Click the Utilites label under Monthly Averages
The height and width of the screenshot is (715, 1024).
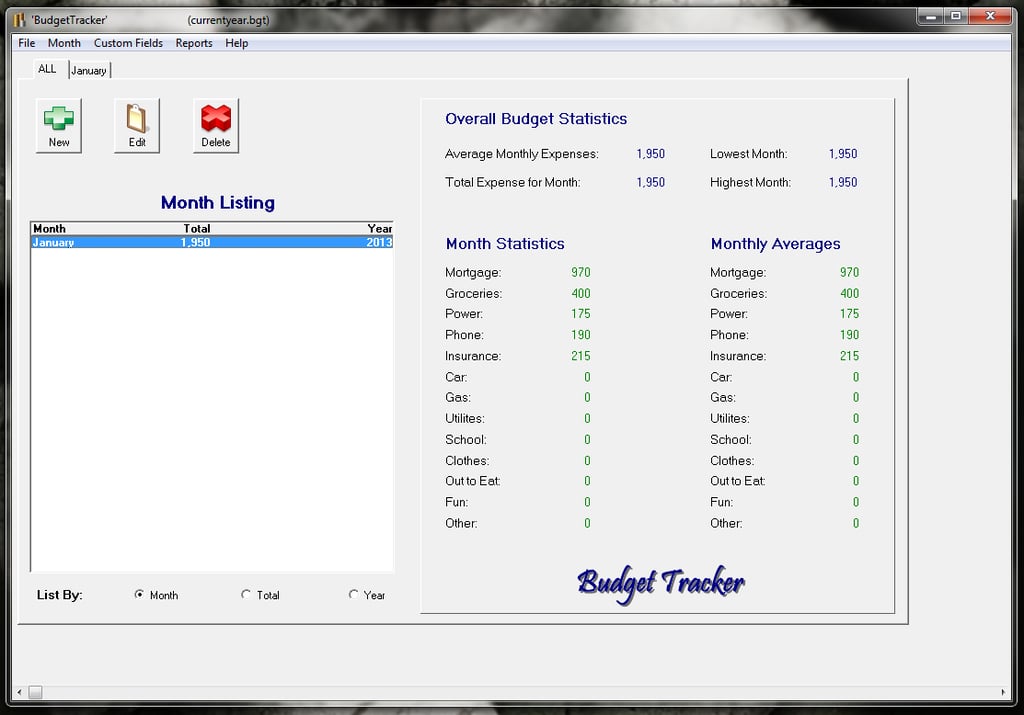pyautogui.click(x=729, y=419)
